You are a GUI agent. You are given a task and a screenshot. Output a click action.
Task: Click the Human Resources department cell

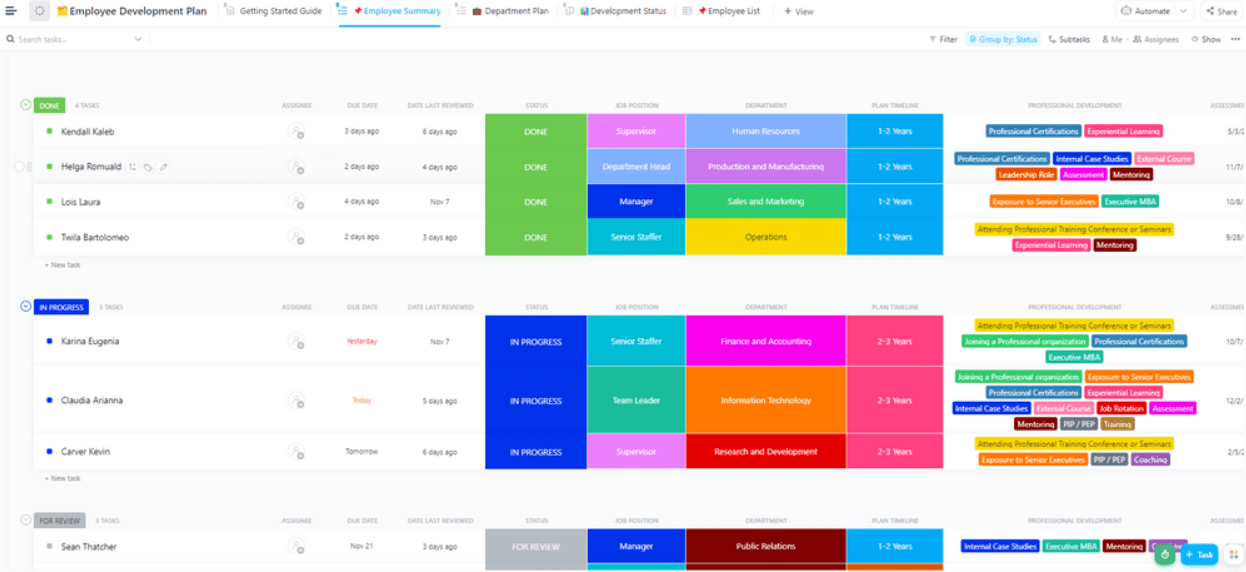click(x=766, y=131)
